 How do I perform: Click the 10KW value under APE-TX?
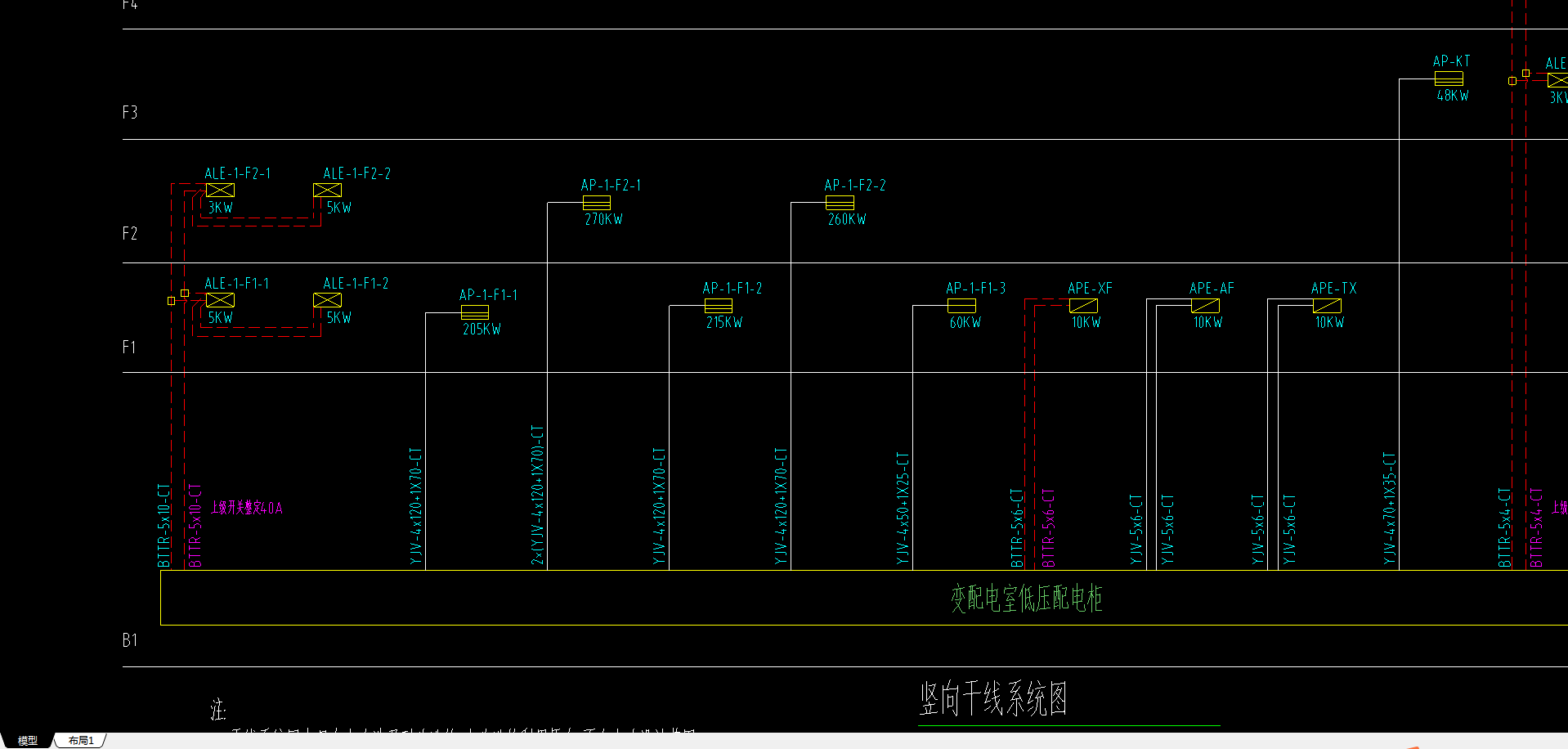1330,323
